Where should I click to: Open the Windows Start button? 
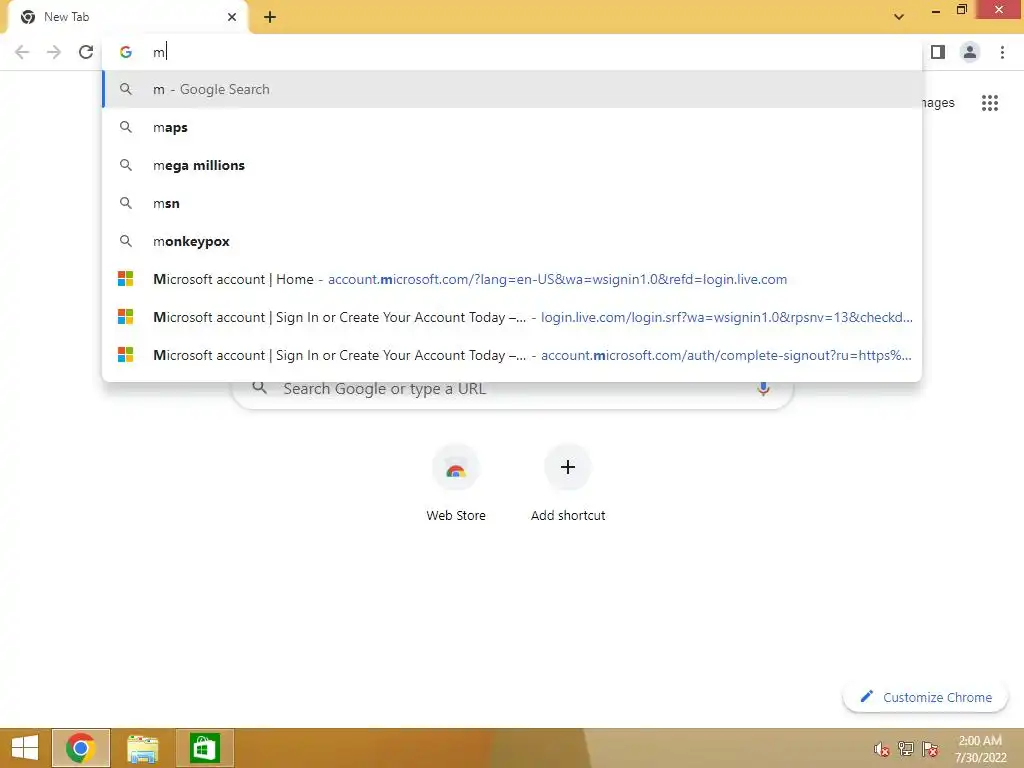pos(25,748)
